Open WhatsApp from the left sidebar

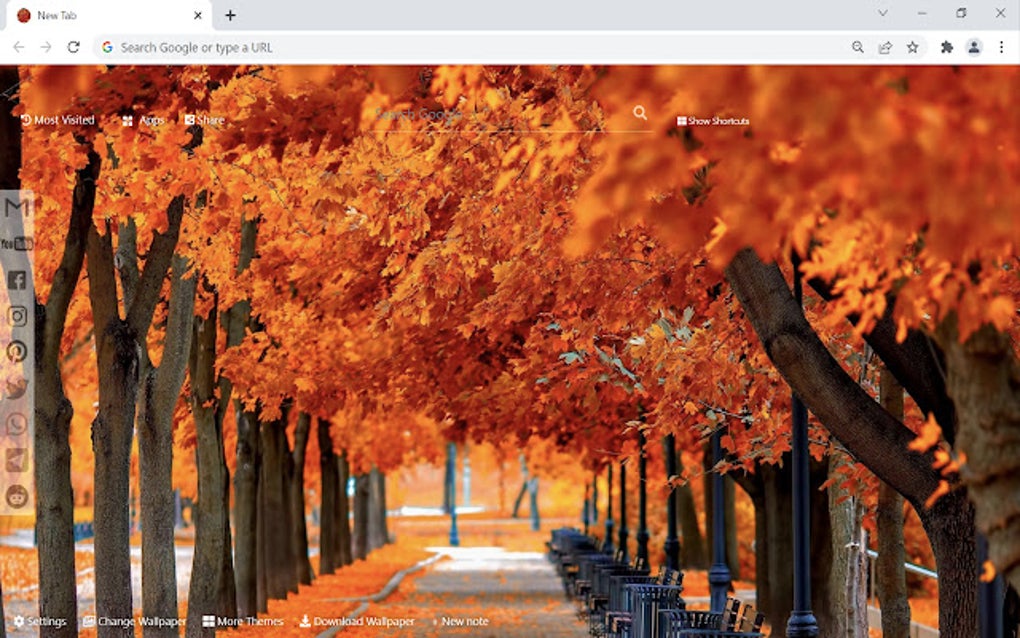click(x=16, y=424)
